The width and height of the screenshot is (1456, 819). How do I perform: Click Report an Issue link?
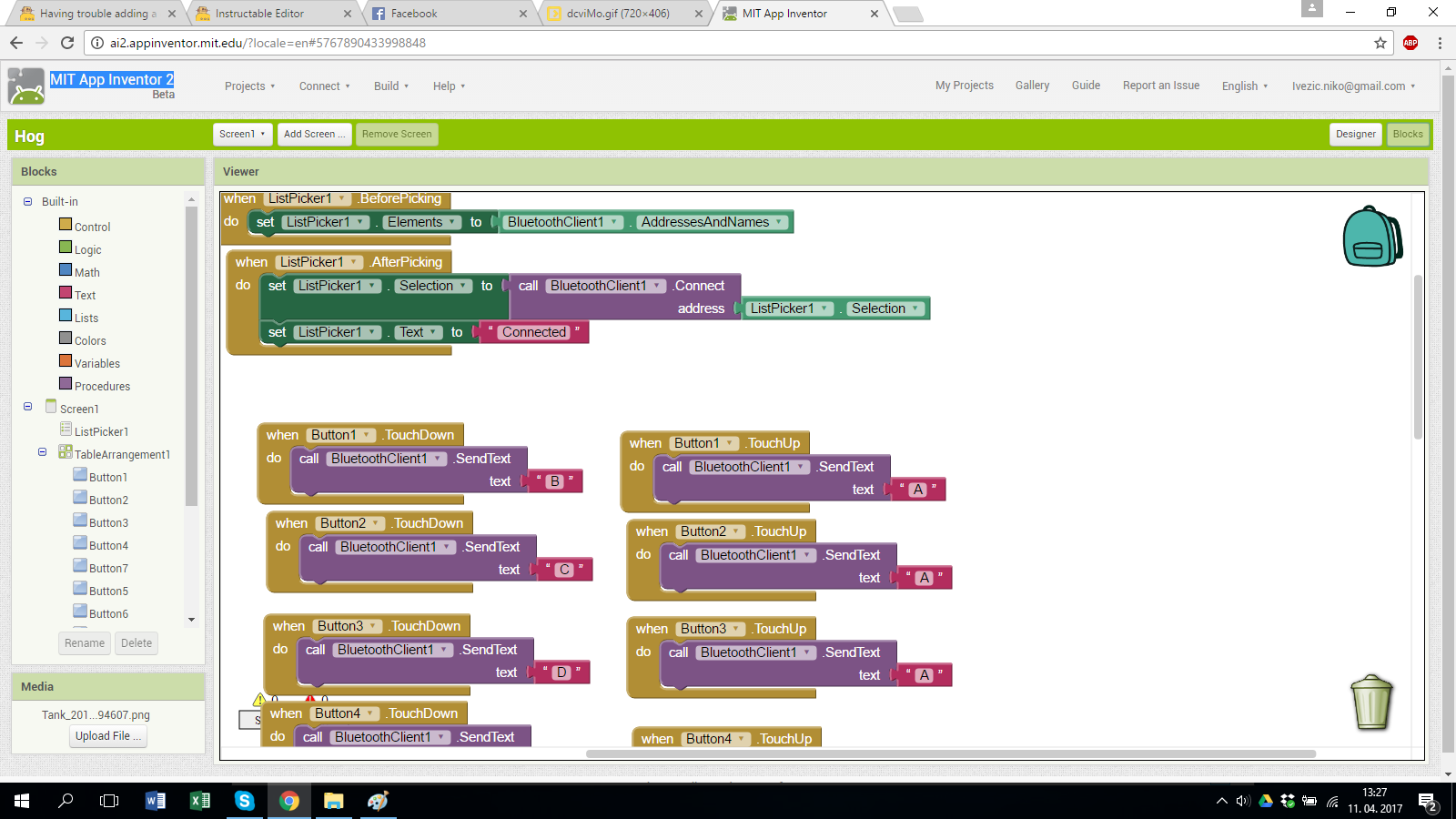(1161, 86)
